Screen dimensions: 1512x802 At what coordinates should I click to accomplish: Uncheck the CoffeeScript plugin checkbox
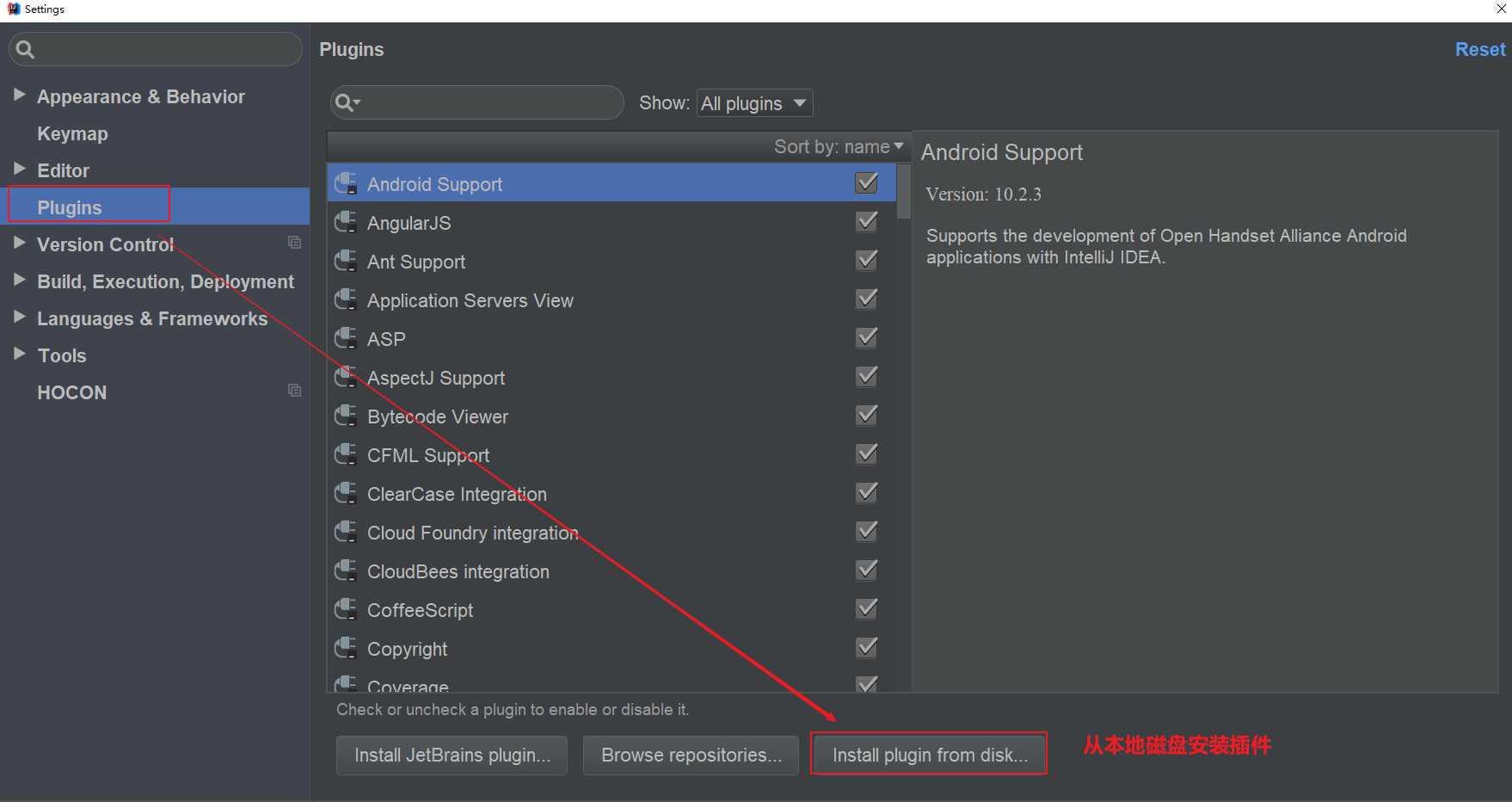[867, 608]
